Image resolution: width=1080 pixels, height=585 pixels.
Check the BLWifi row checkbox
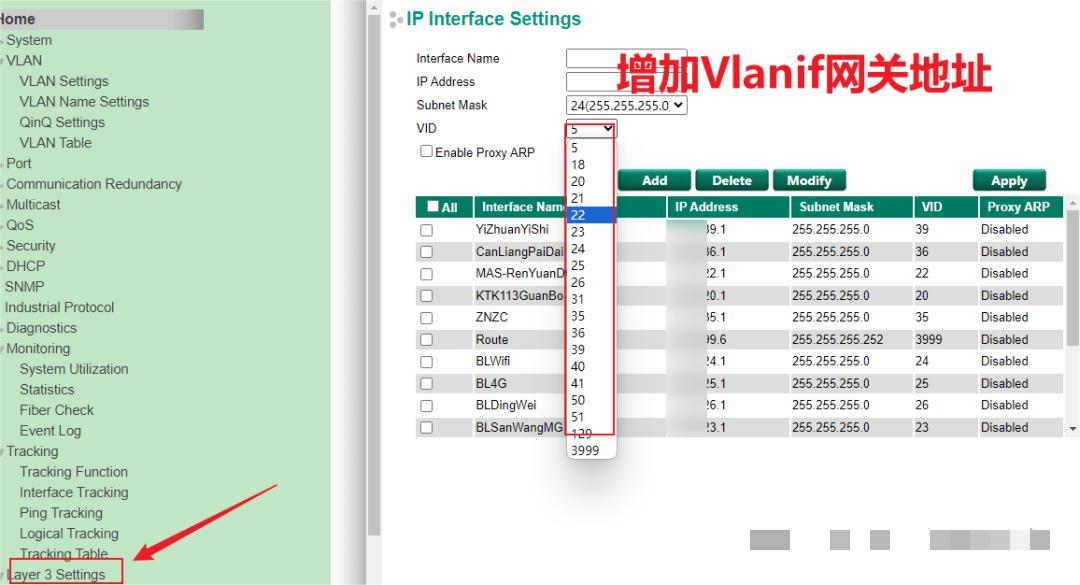pyautogui.click(x=426, y=362)
